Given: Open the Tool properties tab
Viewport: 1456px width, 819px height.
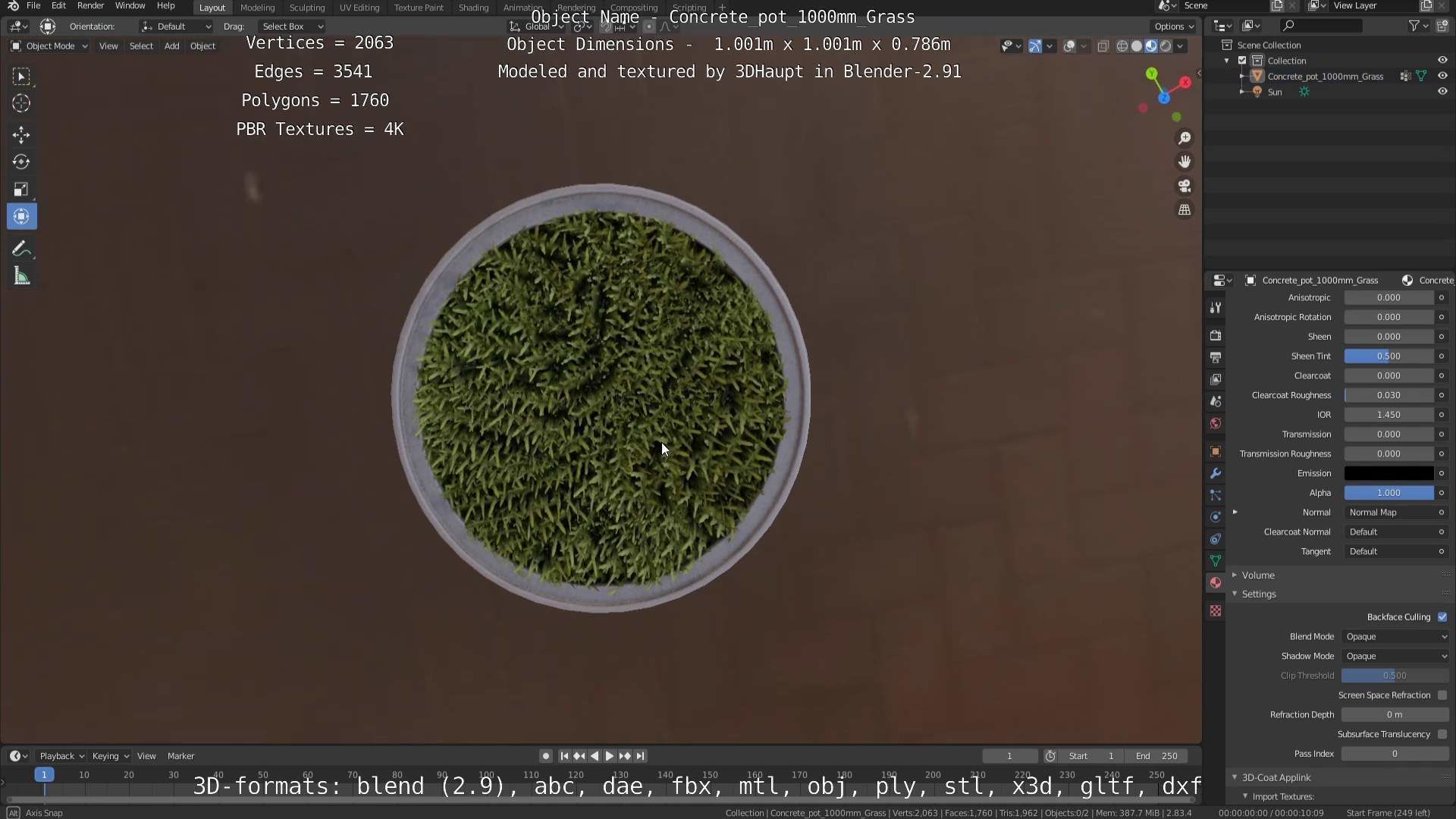Looking at the screenshot, I should coord(1216,307).
